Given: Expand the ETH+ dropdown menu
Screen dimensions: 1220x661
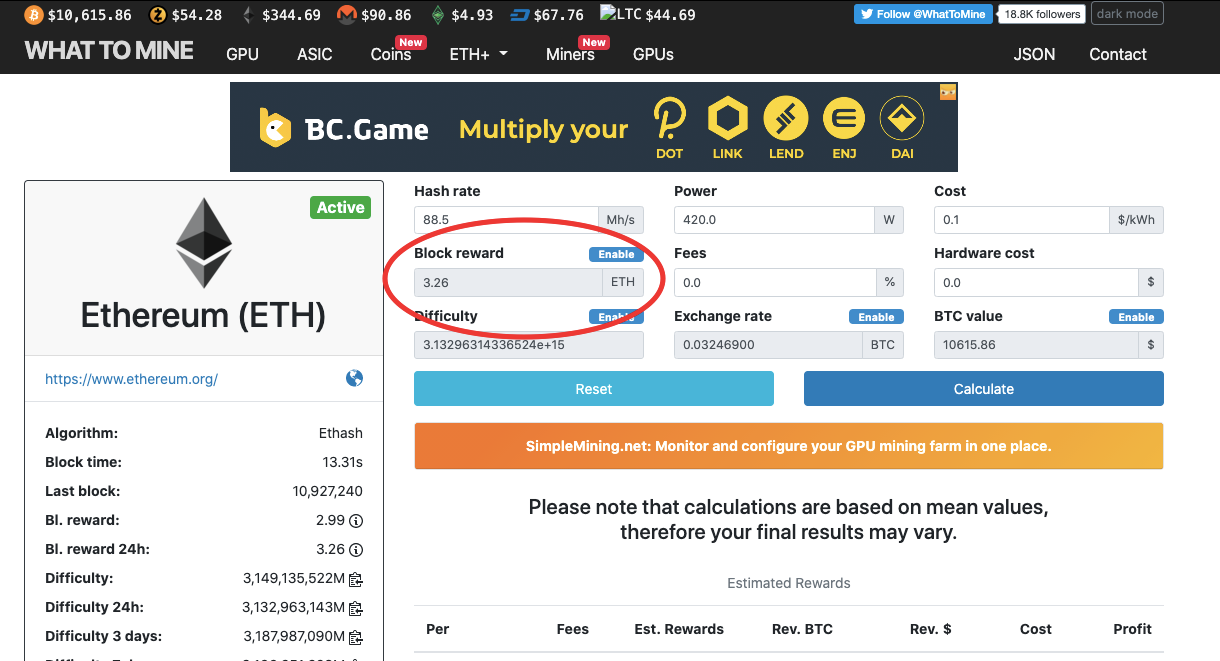Looking at the screenshot, I should (478, 54).
